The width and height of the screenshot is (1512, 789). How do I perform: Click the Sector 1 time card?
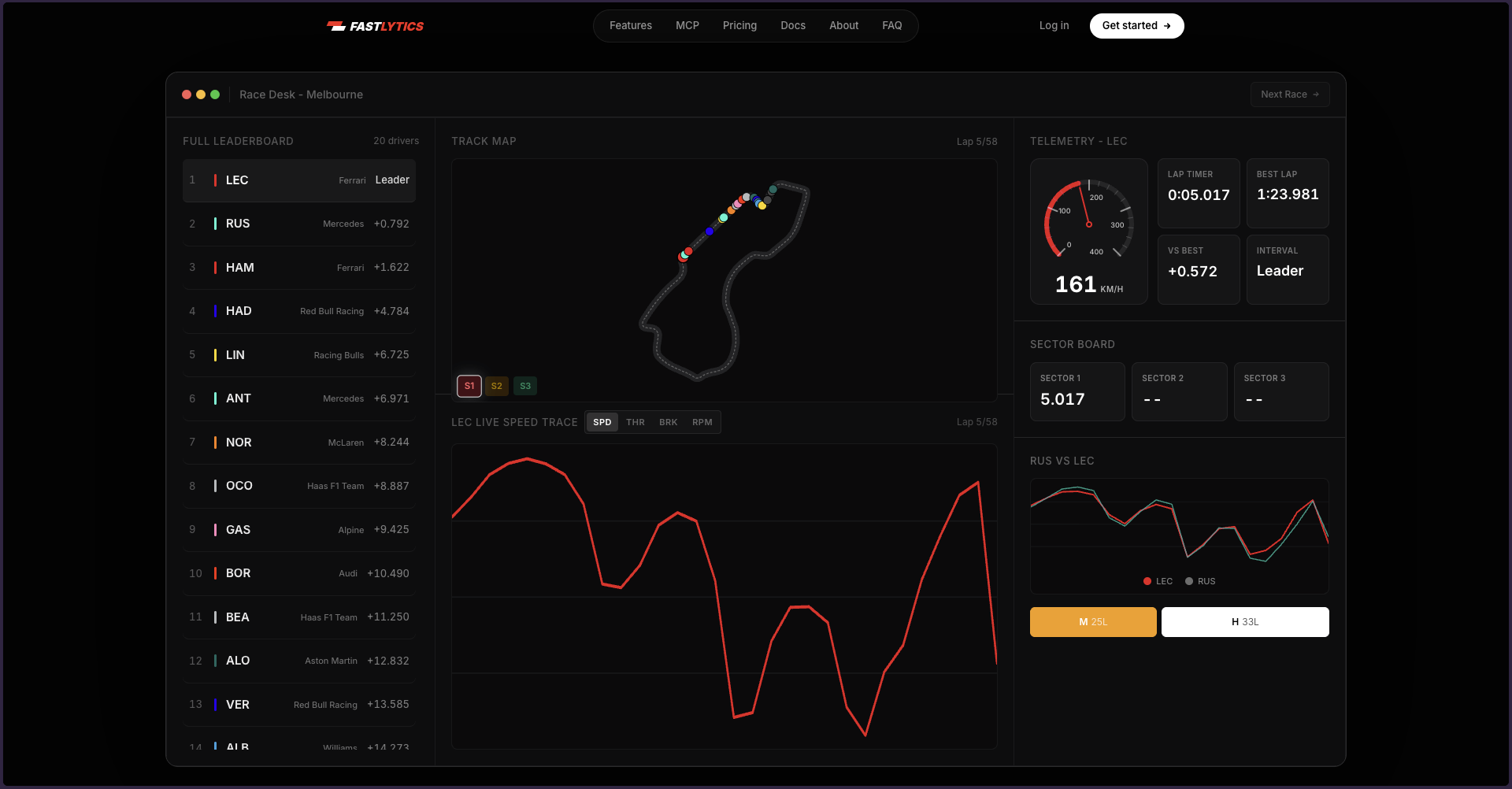(1077, 391)
